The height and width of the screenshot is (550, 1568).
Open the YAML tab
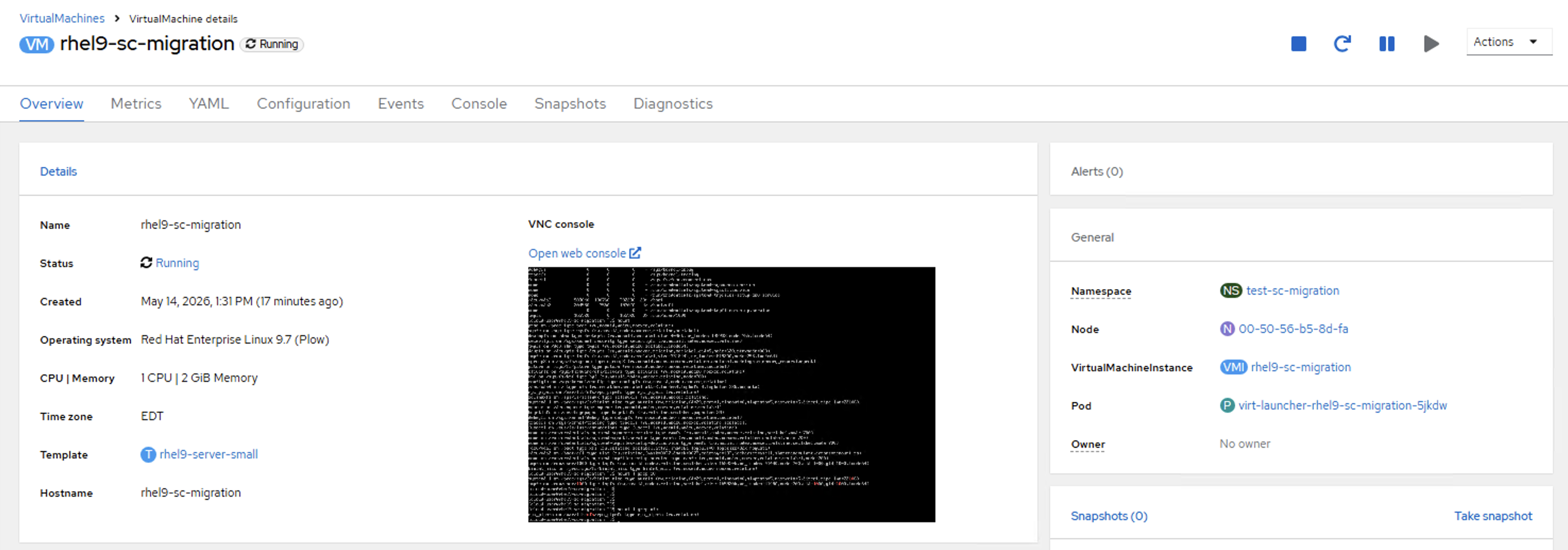click(209, 104)
